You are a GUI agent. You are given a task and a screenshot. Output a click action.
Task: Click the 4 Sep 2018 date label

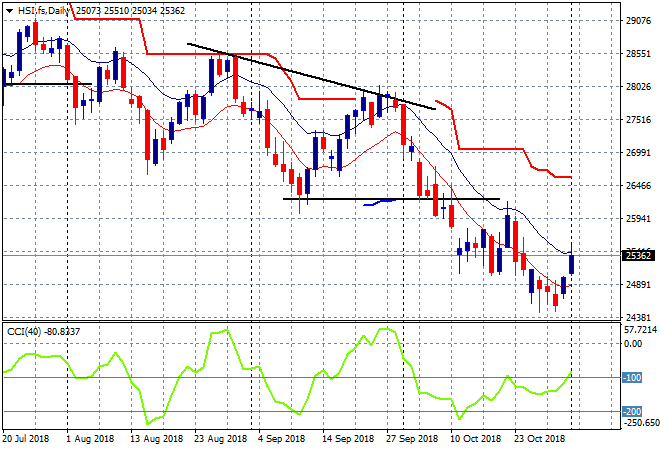tap(281, 439)
